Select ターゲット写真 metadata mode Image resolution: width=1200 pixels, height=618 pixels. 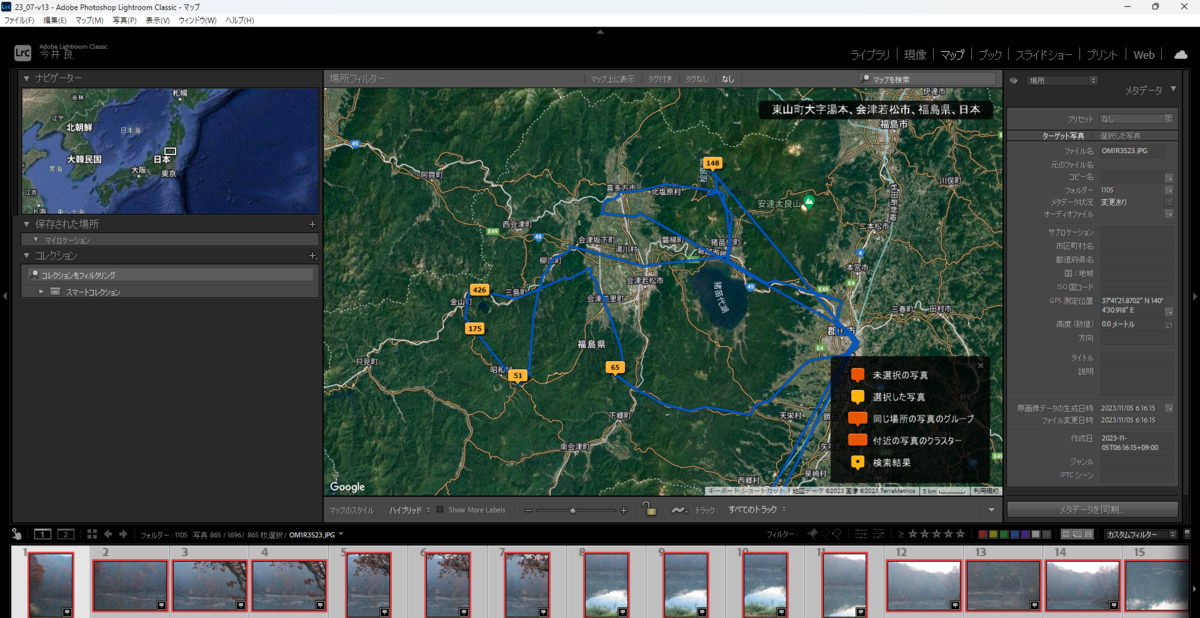click(1063, 135)
